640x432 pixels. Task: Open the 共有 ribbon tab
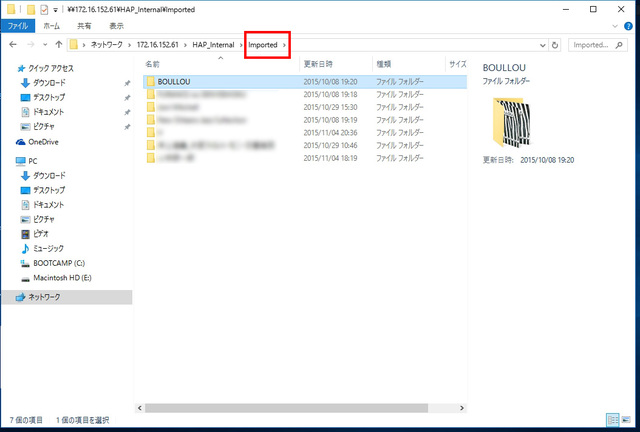point(84,26)
